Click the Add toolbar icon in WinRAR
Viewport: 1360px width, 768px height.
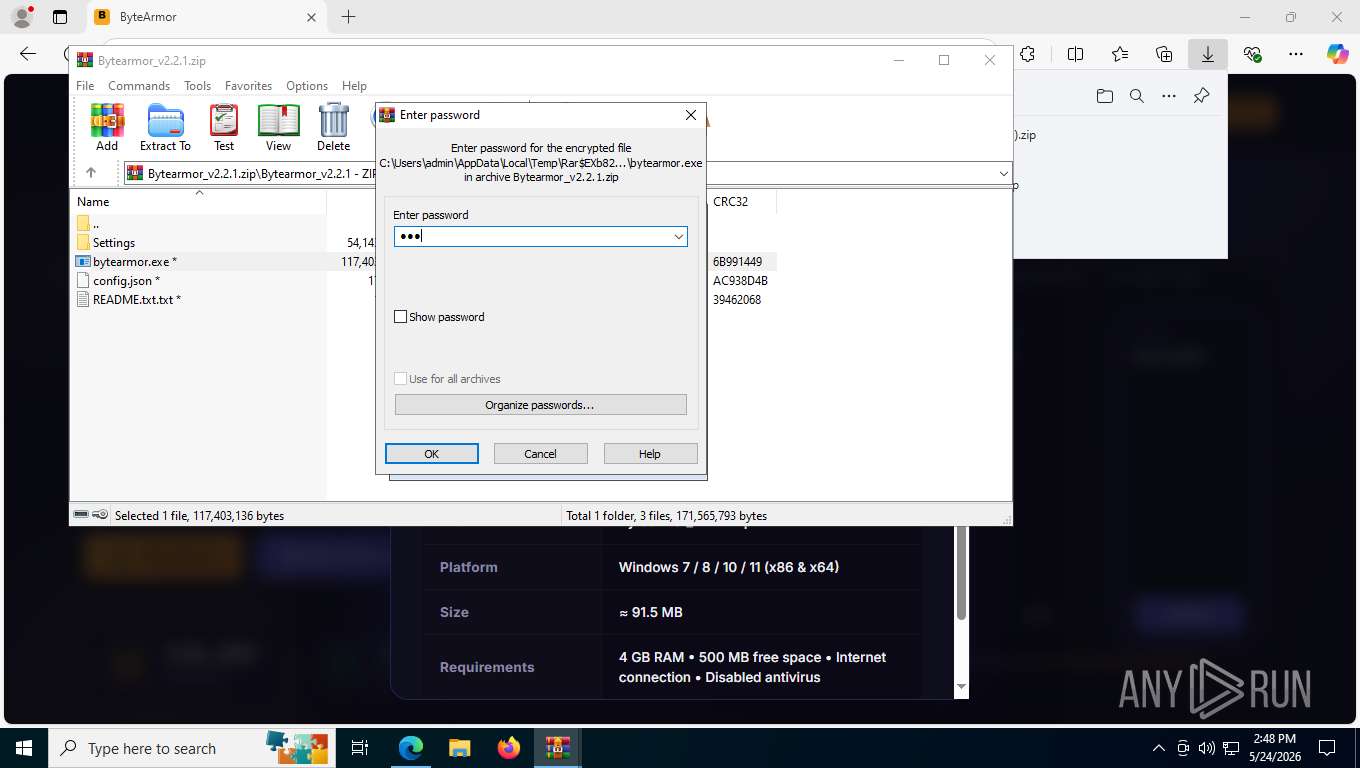[x=107, y=127]
